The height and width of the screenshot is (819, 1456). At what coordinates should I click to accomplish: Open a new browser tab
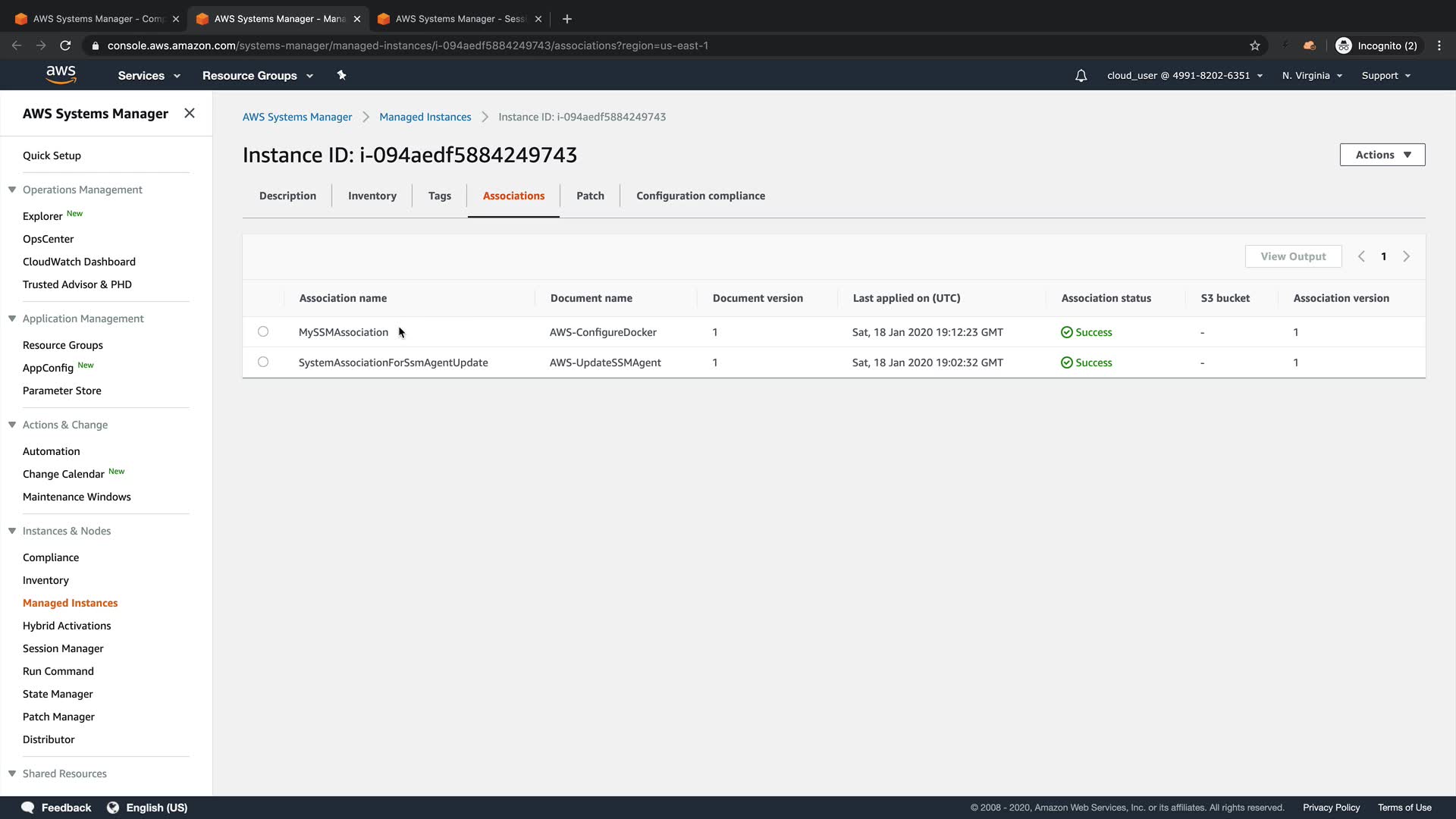[567, 19]
